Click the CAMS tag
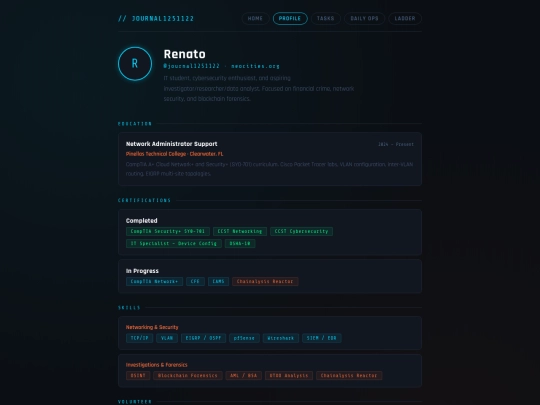Screen dimensions: 540x405 point(218,281)
